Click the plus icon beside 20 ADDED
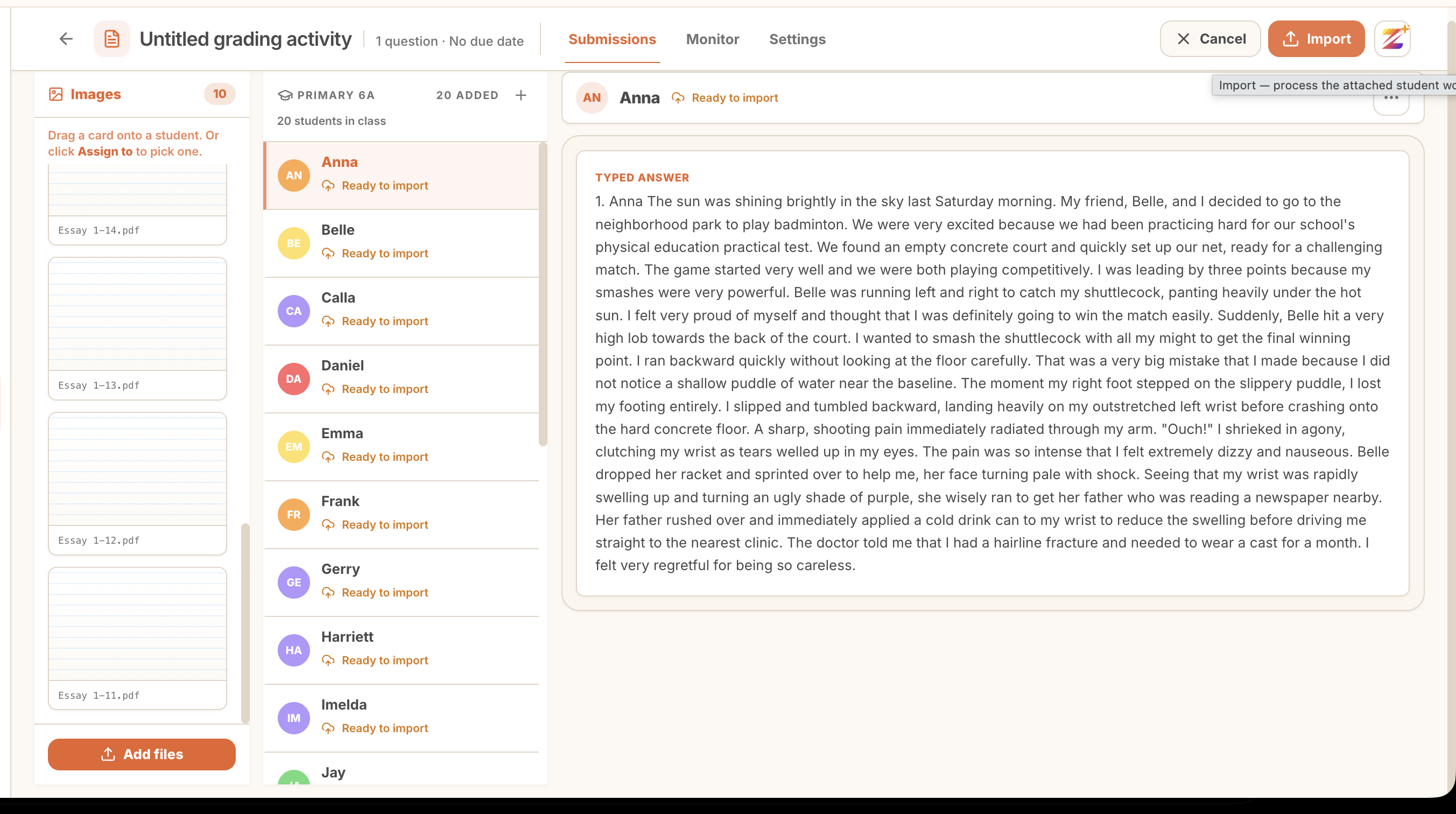This screenshot has width=1456, height=814. pos(521,95)
